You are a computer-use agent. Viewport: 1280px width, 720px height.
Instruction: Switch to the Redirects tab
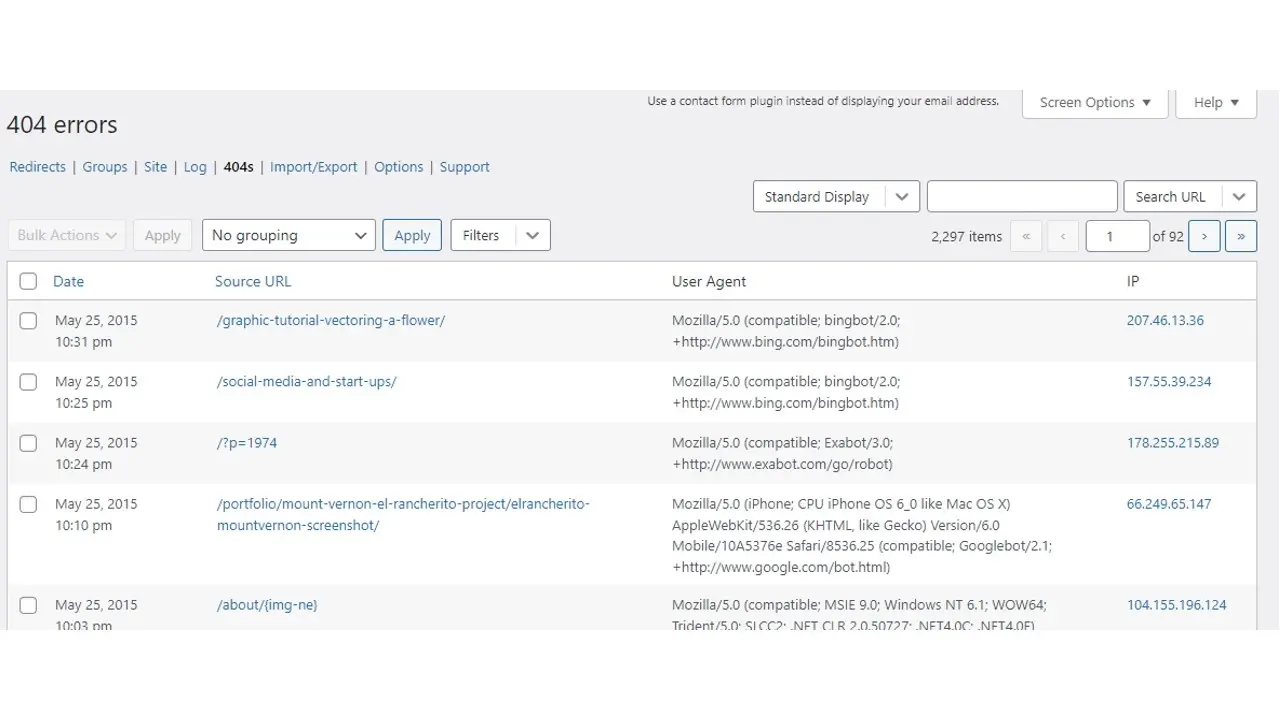(37, 167)
